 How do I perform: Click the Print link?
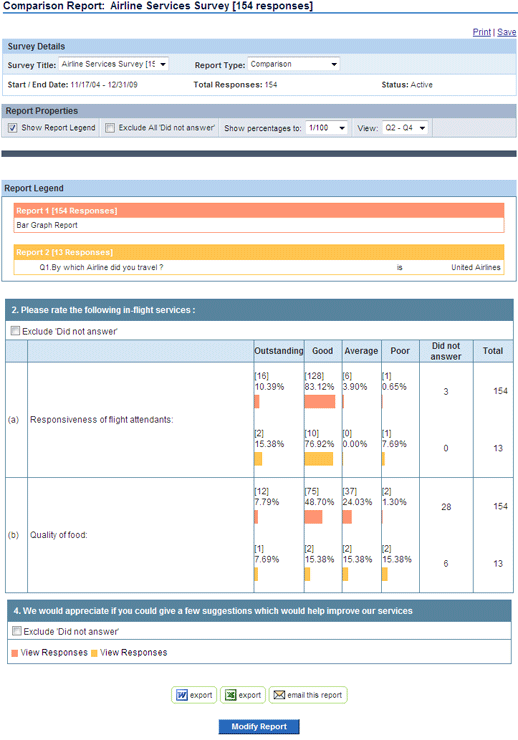point(482,32)
